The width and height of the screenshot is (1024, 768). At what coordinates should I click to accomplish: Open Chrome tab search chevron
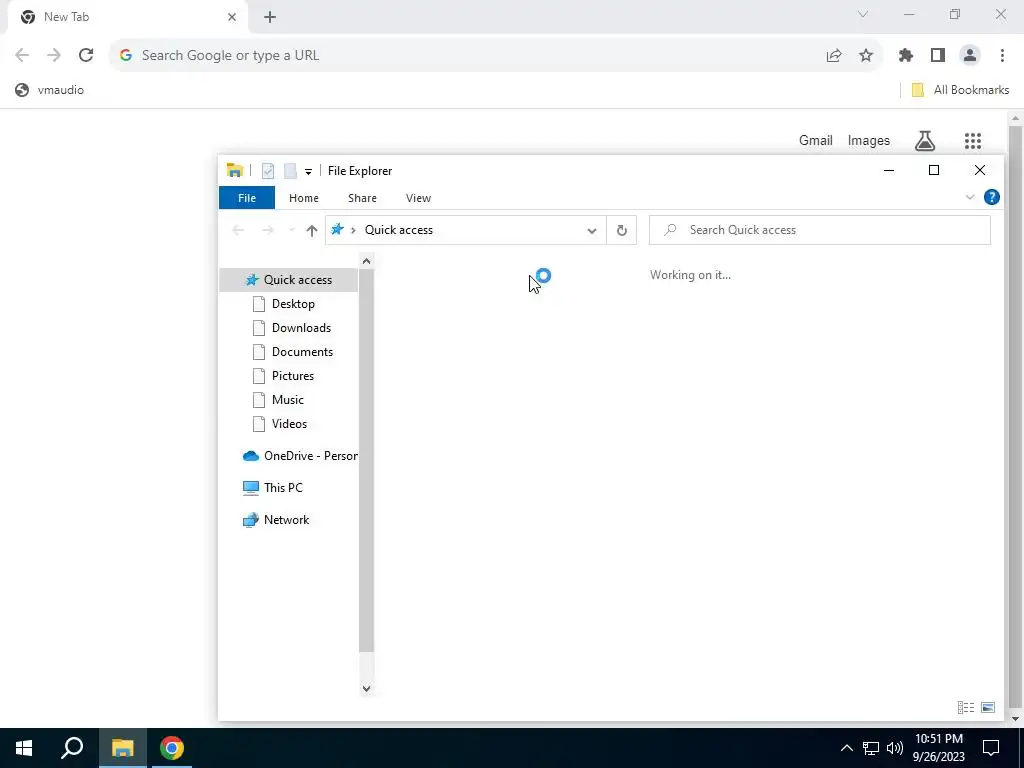pos(863,14)
